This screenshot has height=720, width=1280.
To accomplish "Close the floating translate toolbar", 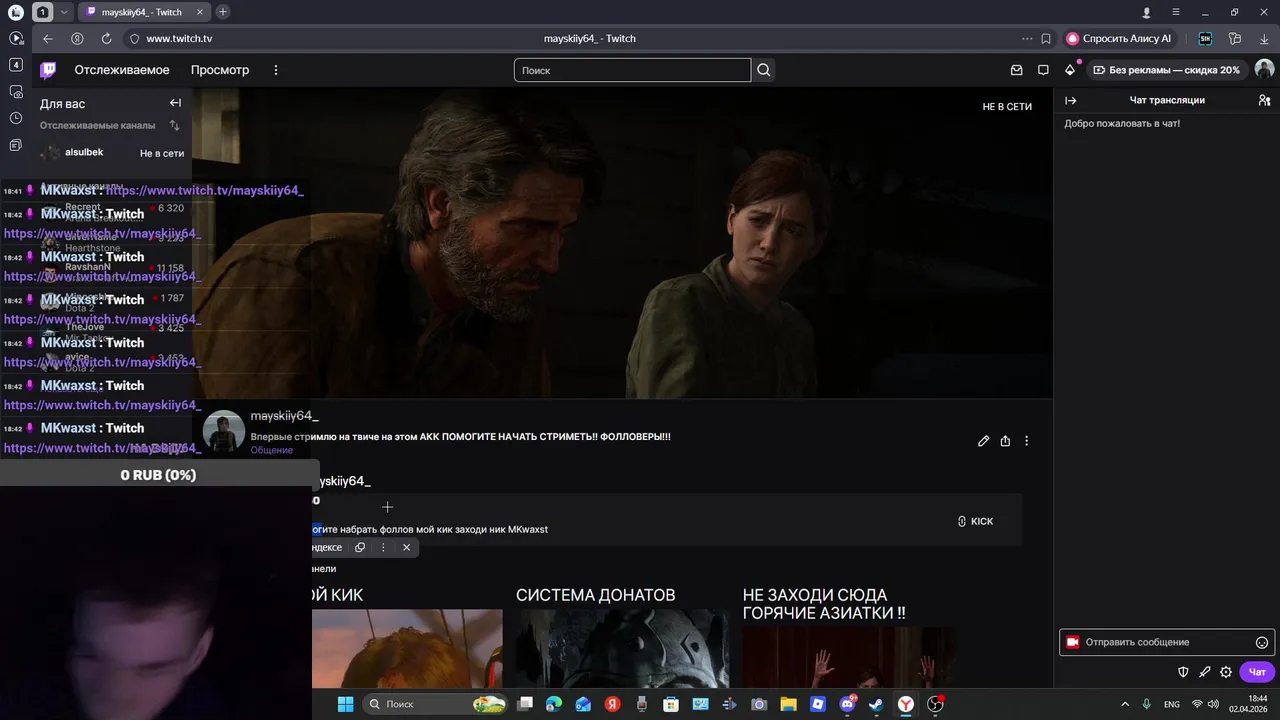I will point(406,547).
